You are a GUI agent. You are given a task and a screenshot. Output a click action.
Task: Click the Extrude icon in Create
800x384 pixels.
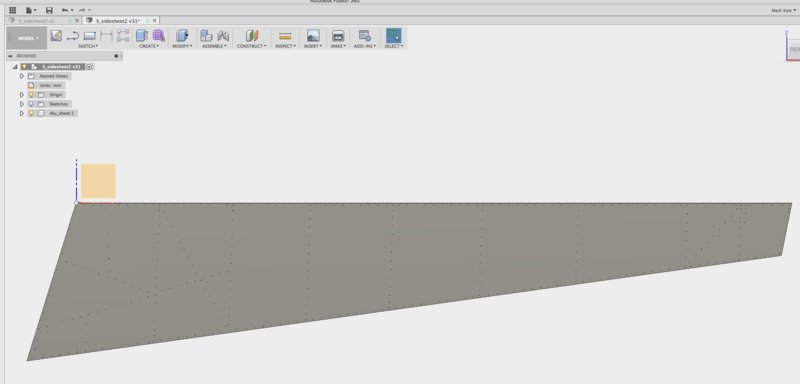point(142,35)
